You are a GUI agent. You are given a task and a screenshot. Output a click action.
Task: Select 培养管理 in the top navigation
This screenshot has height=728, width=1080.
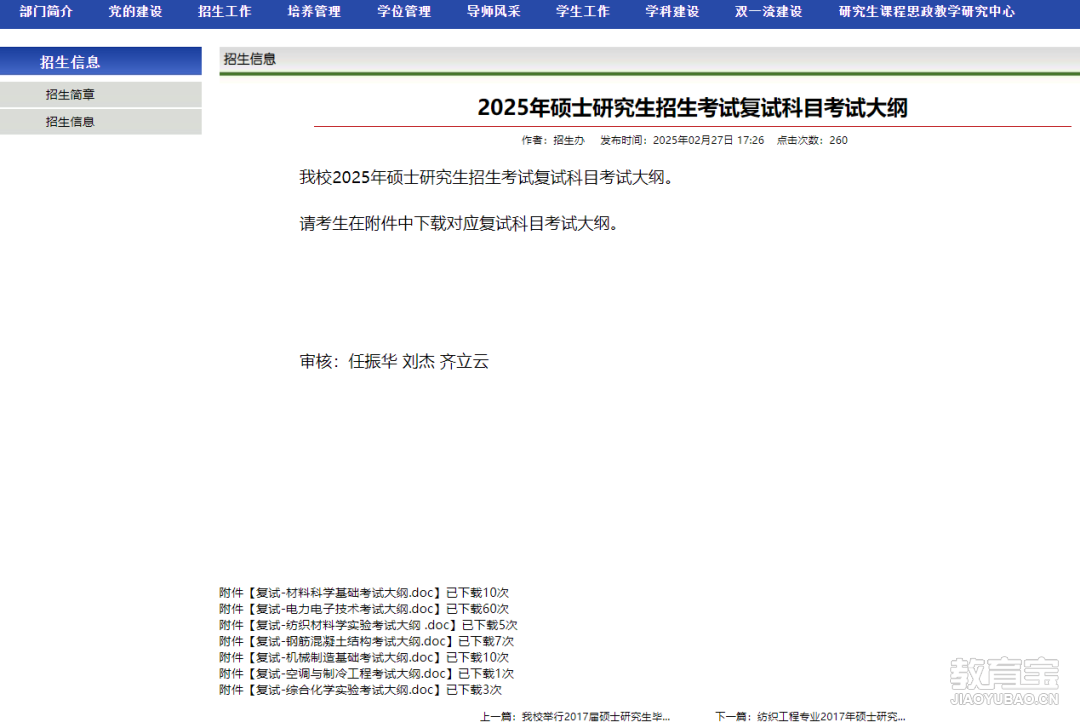point(314,12)
